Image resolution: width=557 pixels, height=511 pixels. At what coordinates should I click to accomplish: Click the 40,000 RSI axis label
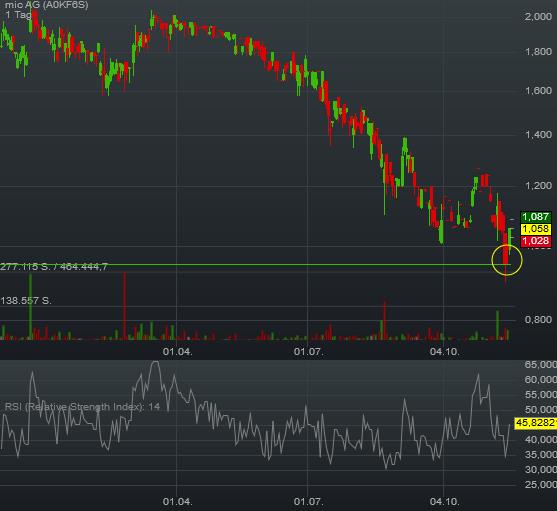click(x=540, y=440)
